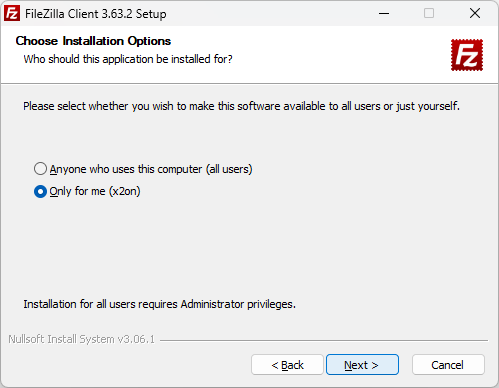499x388 pixels.
Task: Click the 'Nullsoft Install System v3.06.1' branding text
Action: point(82,339)
